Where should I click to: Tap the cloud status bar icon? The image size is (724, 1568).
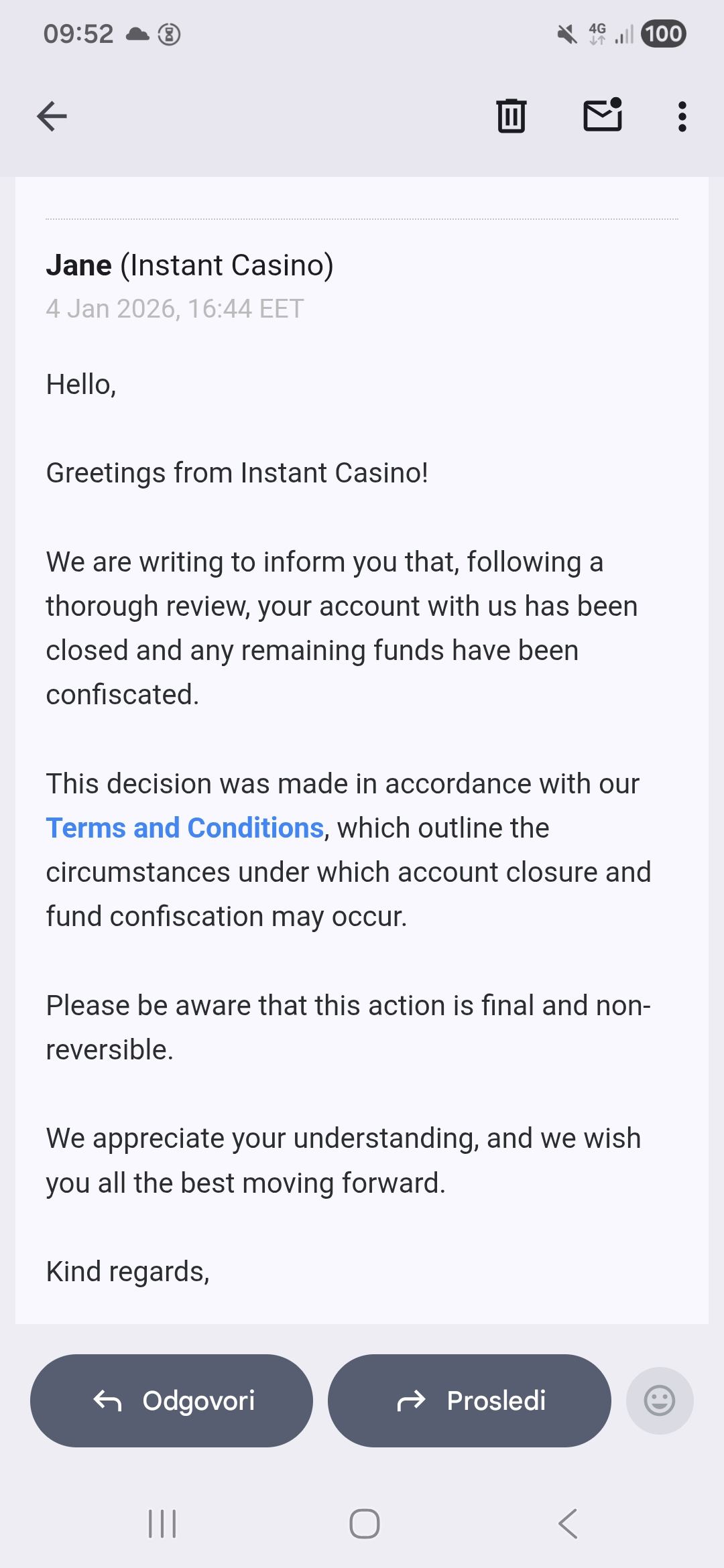137,34
